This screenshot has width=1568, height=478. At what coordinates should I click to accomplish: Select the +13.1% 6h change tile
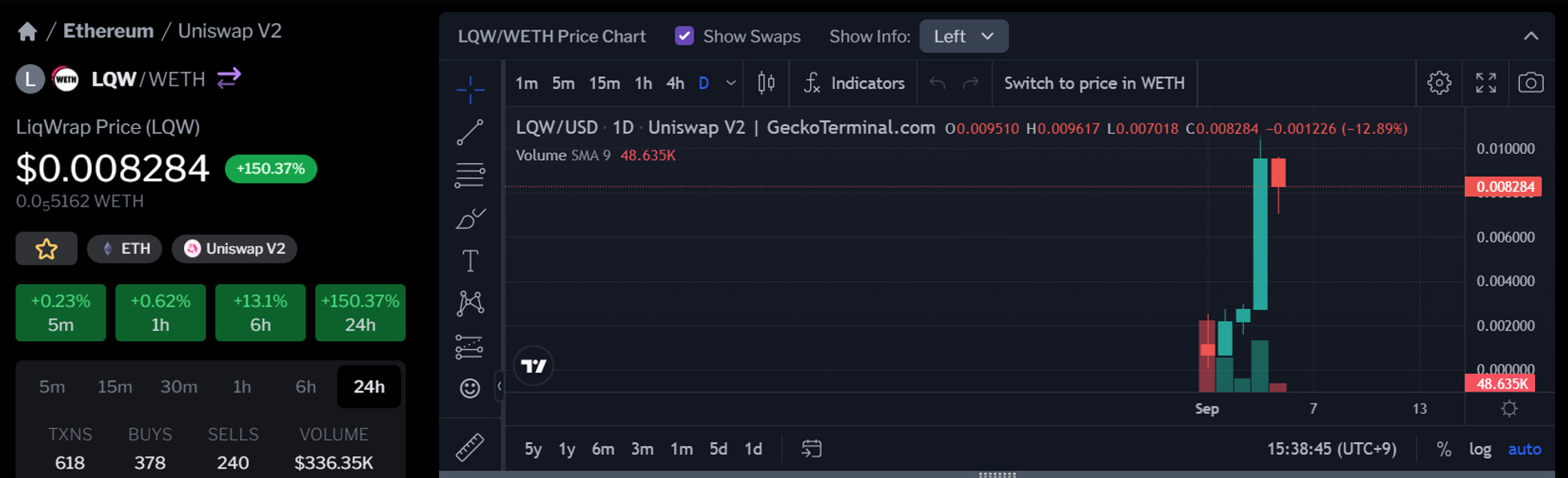[261, 313]
